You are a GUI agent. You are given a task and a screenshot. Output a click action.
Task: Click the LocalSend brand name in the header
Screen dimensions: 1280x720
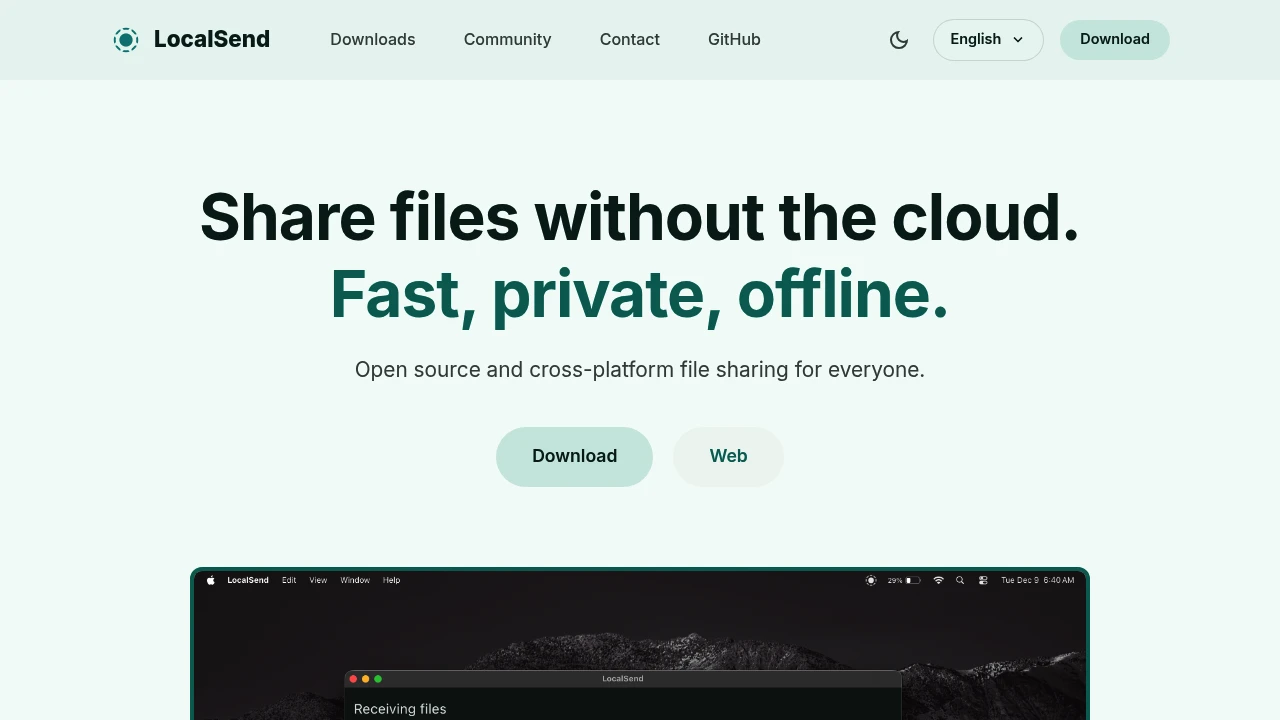[212, 40]
